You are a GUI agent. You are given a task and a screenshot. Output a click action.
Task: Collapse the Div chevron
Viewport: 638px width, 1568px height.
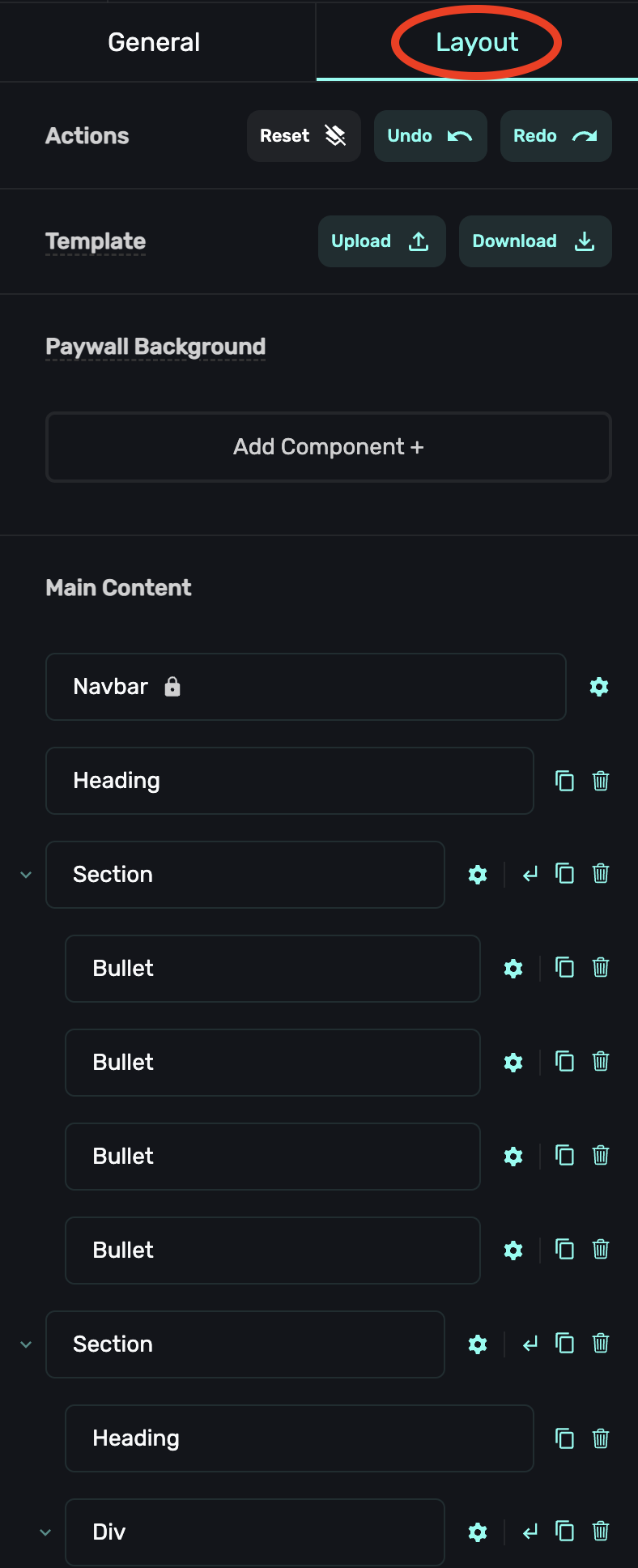pos(45,1532)
